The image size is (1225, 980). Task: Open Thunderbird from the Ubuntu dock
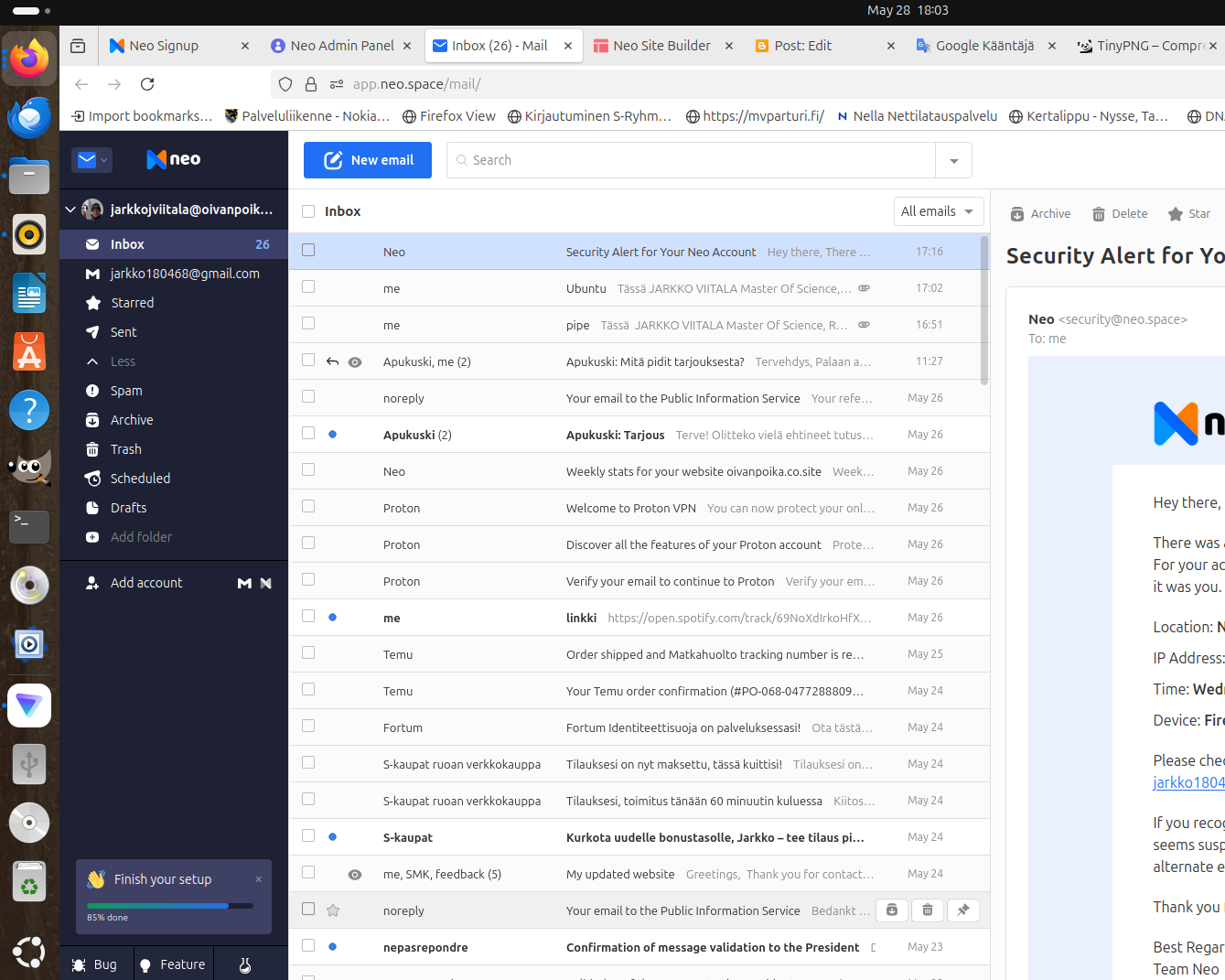[29, 117]
